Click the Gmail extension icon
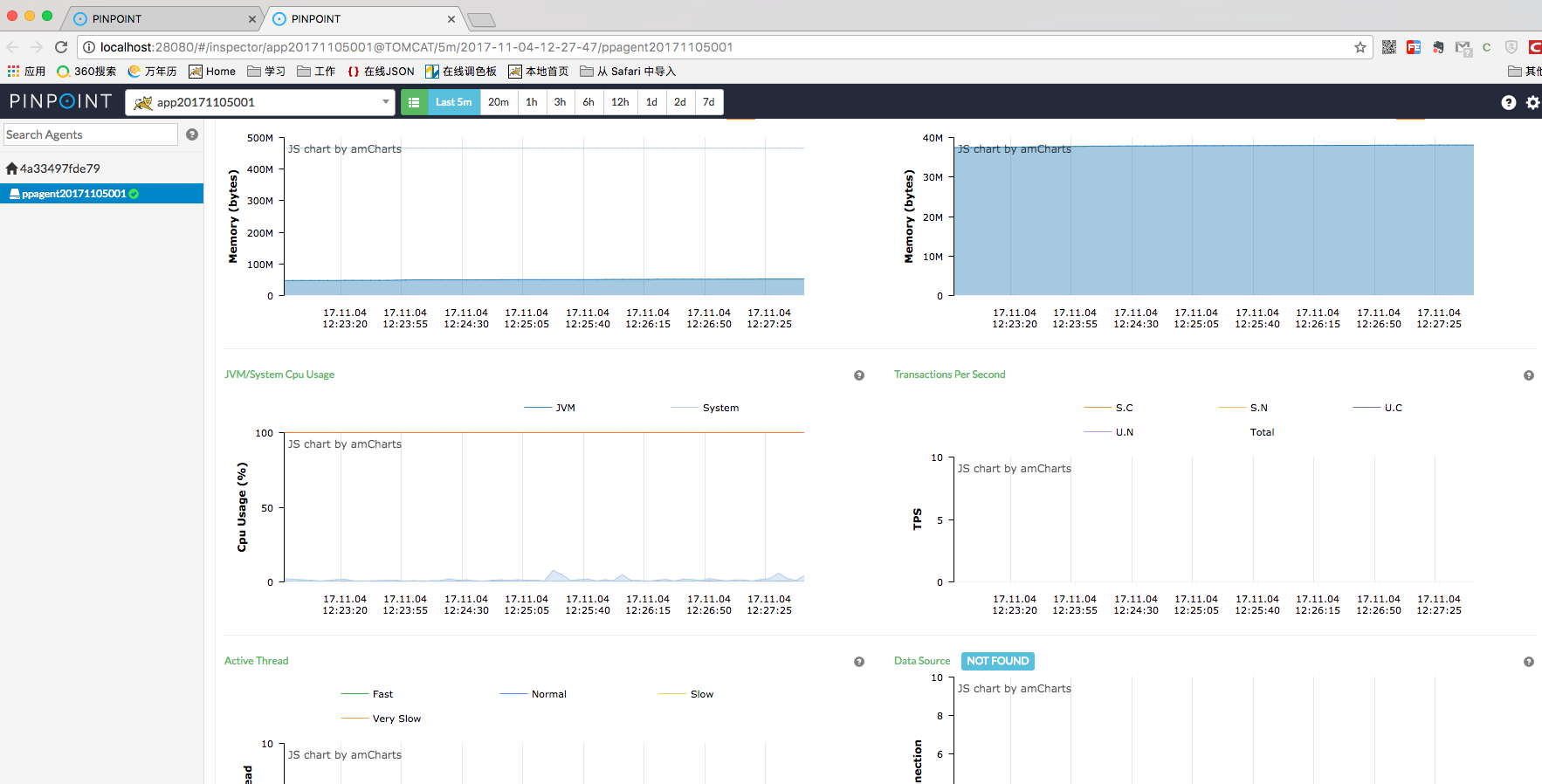Image resolution: width=1542 pixels, height=784 pixels. tap(1463, 47)
